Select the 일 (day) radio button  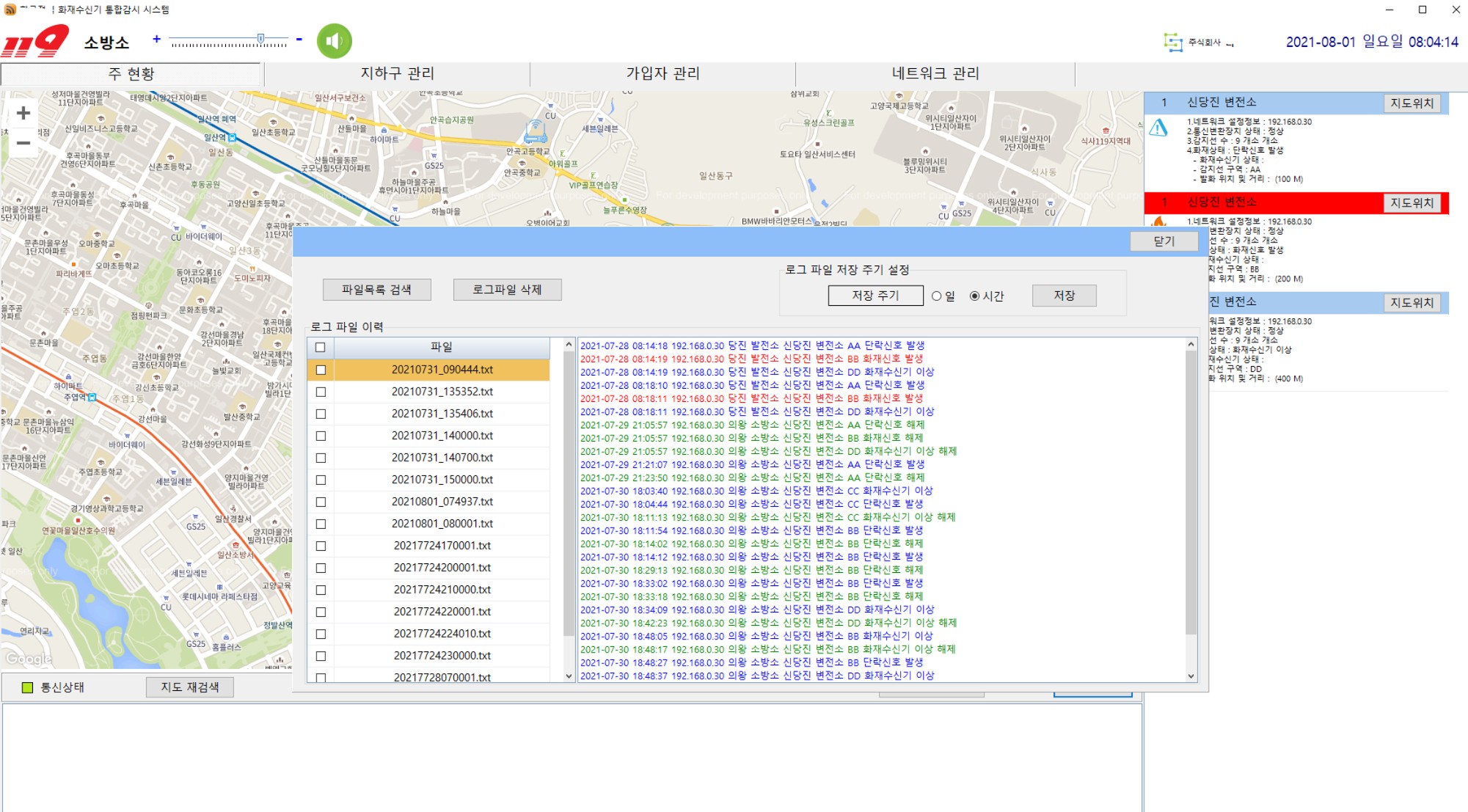click(937, 296)
